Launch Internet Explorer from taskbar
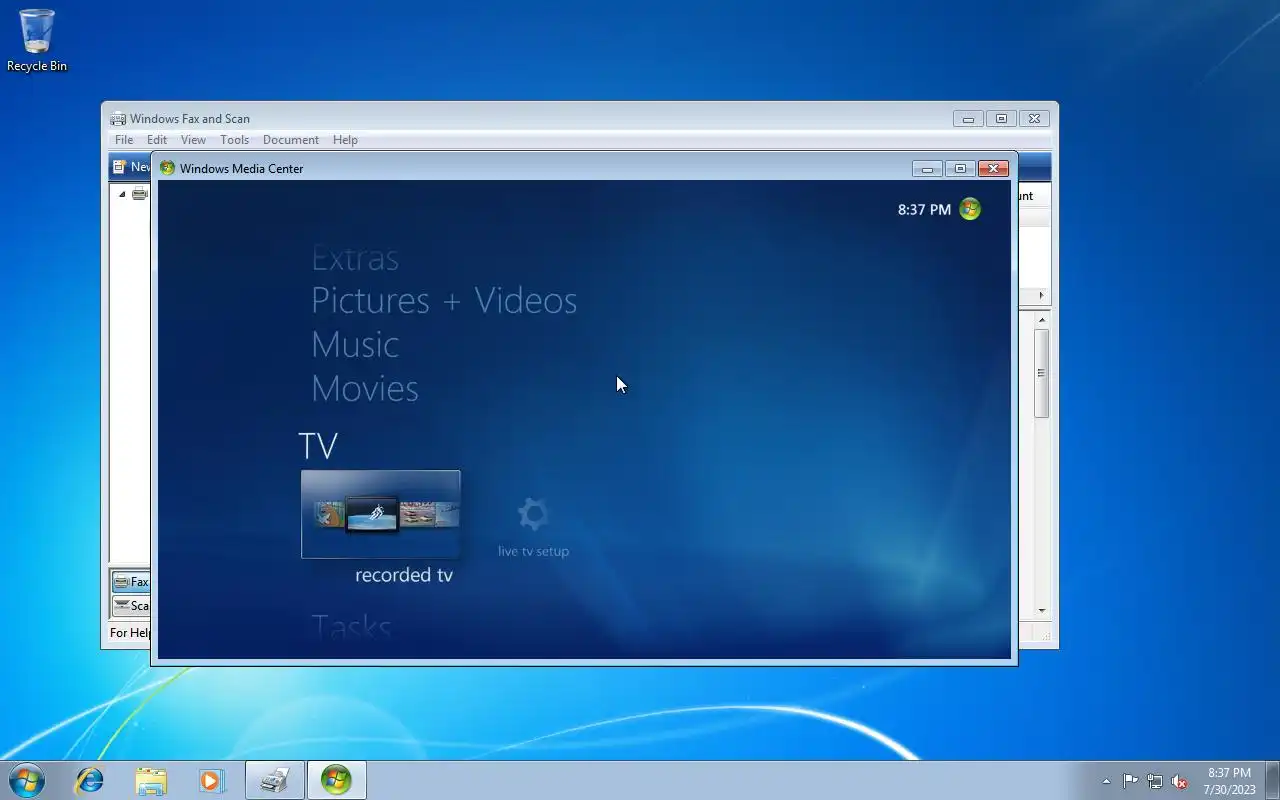Image resolution: width=1280 pixels, height=800 pixels. tap(90, 780)
